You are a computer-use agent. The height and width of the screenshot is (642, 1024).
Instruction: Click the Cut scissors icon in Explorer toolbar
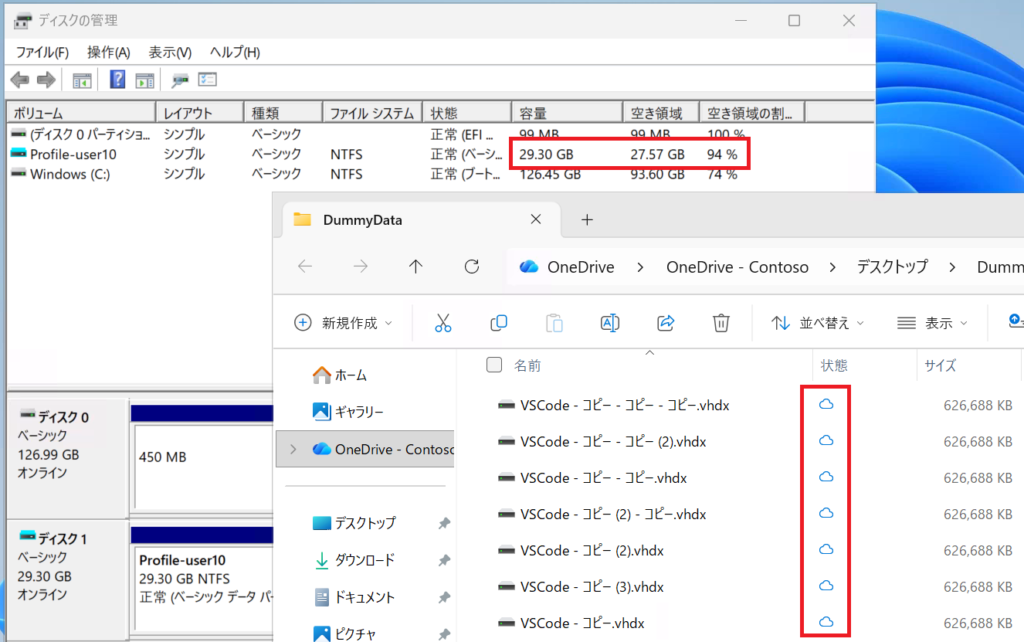tap(443, 323)
